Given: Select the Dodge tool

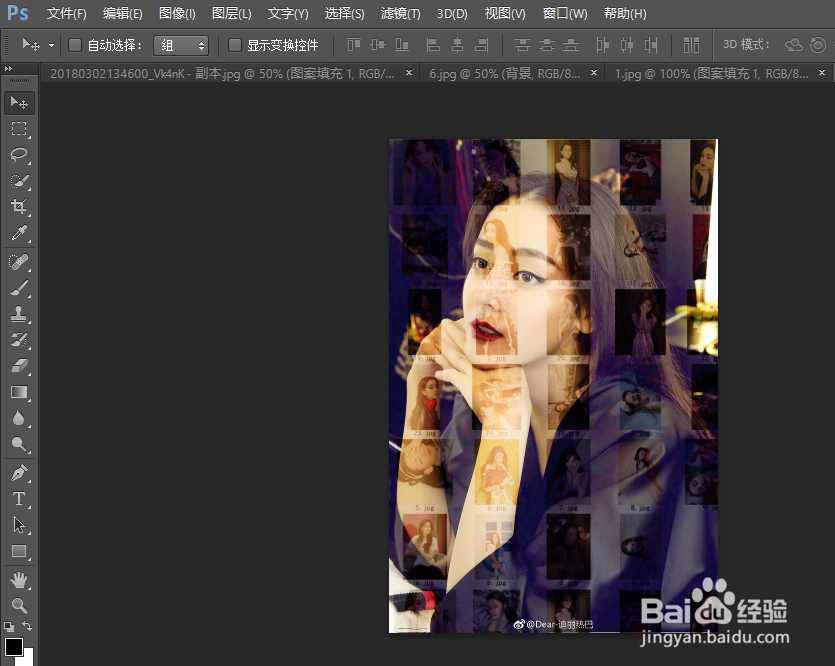Looking at the screenshot, I should click(19, 444).
